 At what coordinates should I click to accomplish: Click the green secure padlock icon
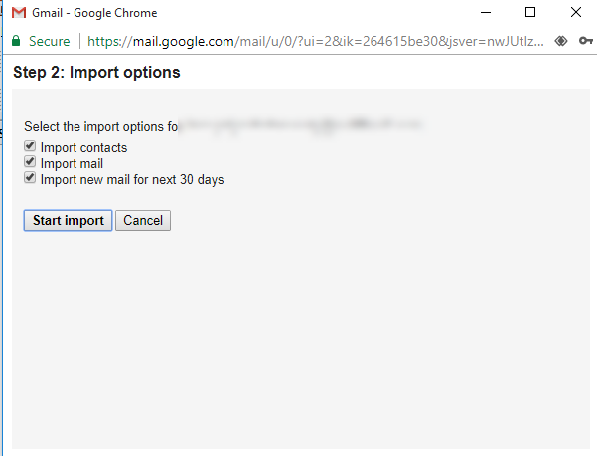point(16,41)
